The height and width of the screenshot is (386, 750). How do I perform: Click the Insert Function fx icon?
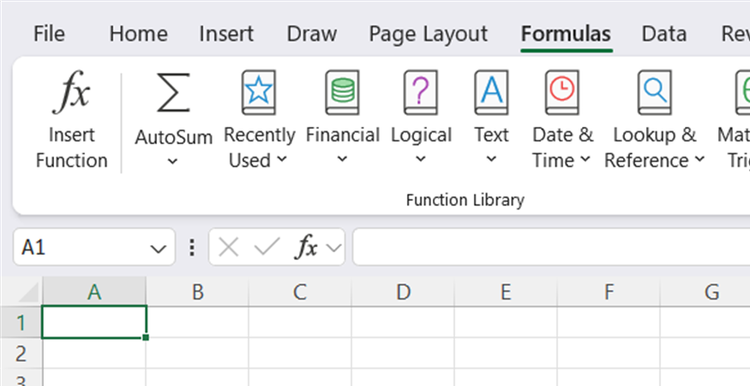[71, 92]
